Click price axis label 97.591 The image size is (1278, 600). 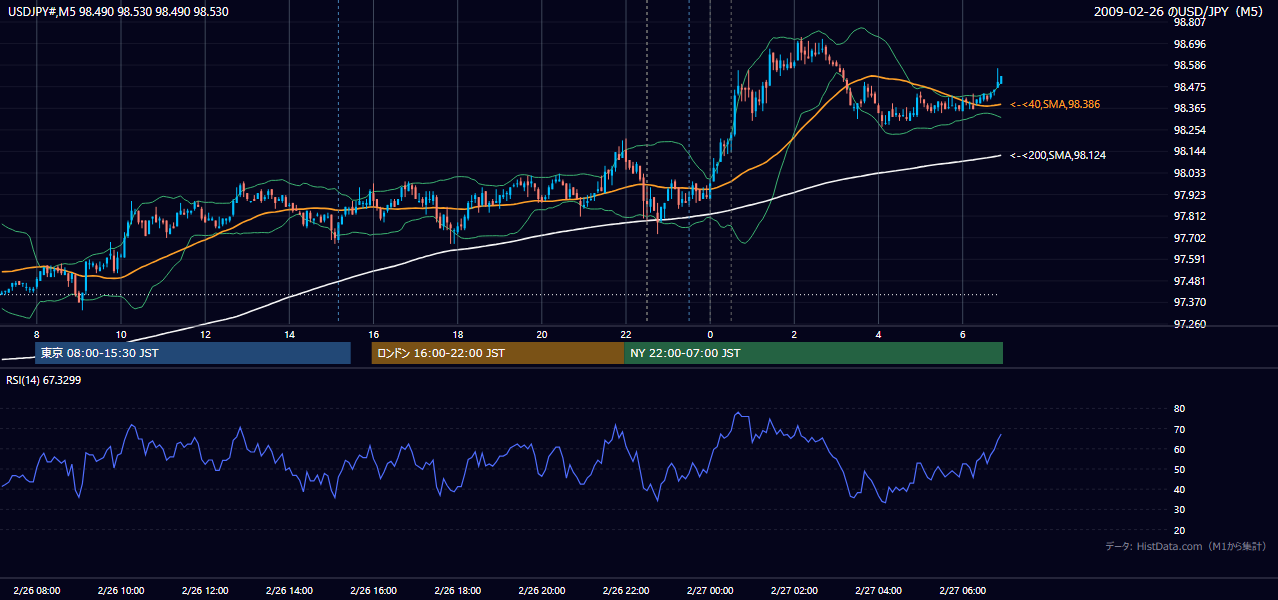tap(1190, 259)
